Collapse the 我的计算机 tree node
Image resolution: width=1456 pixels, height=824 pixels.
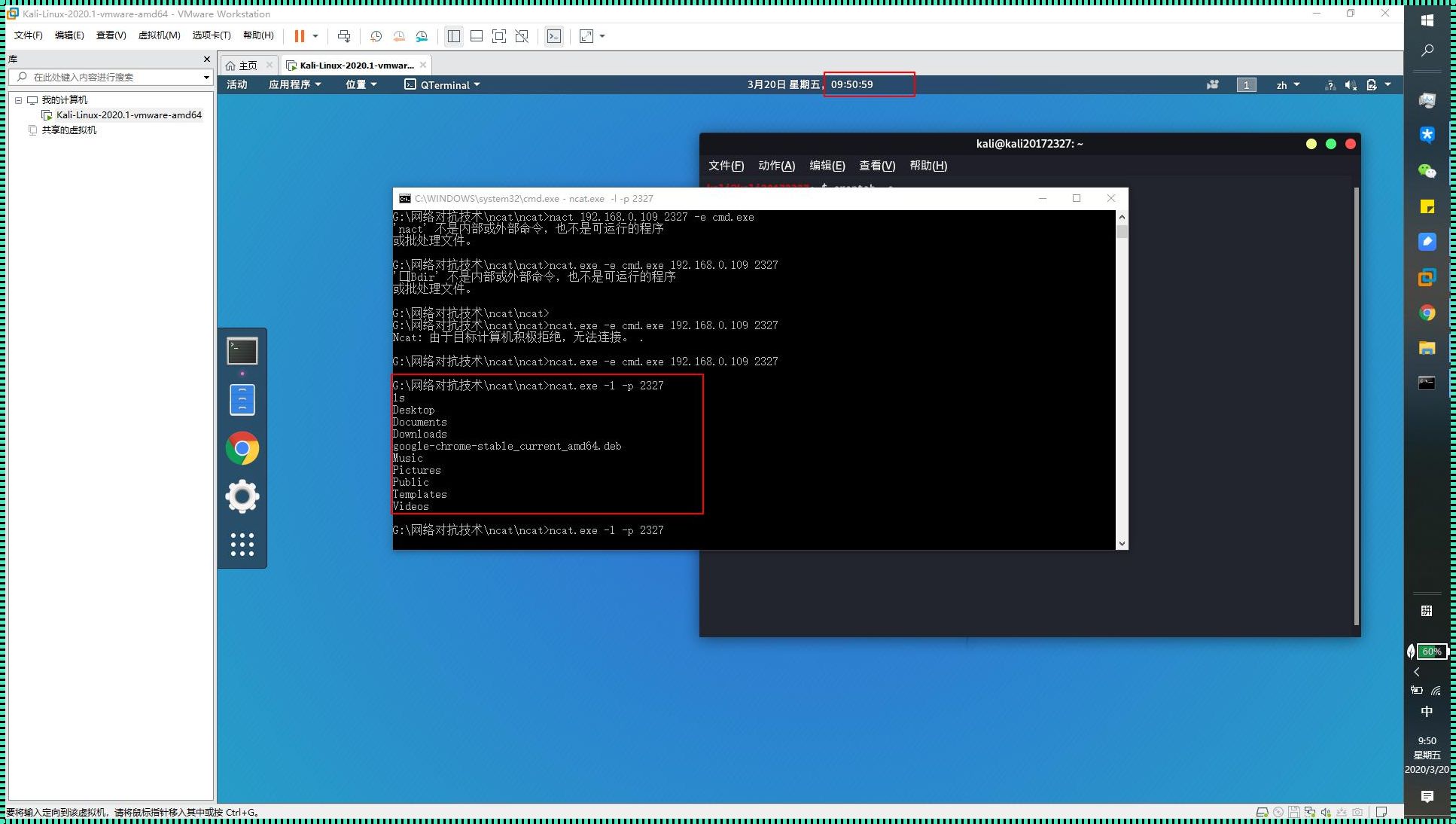coord(19,99)
